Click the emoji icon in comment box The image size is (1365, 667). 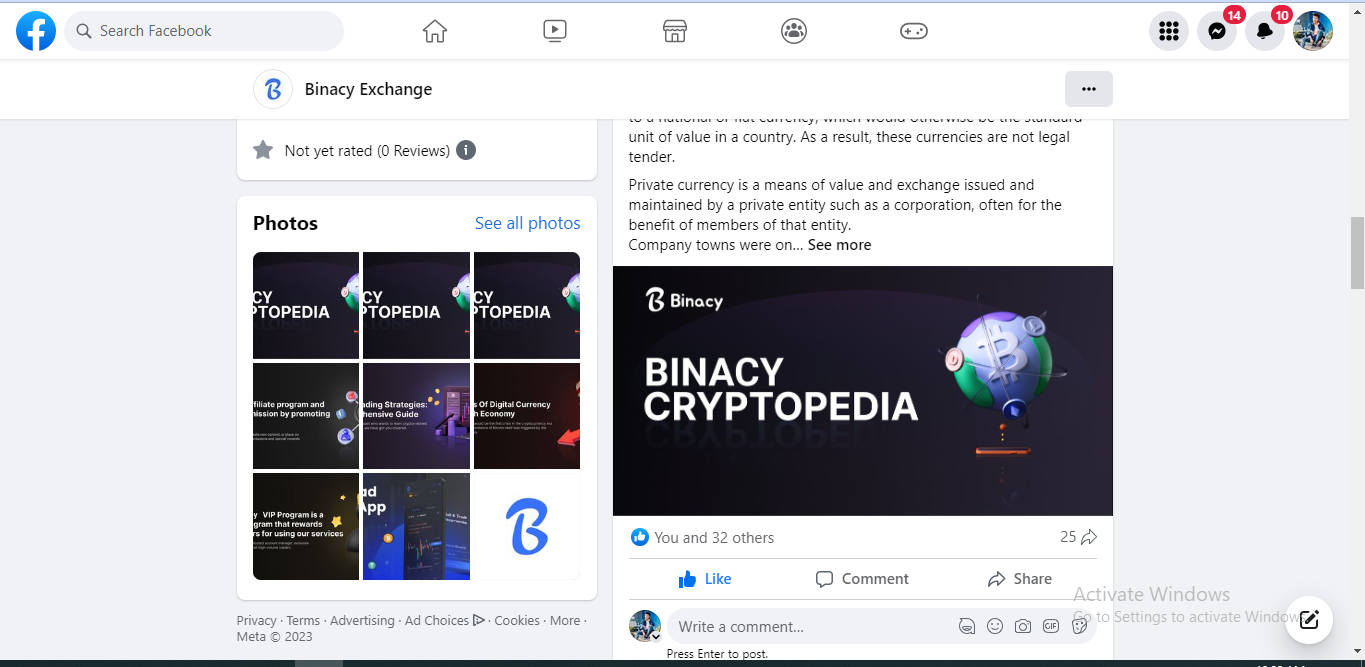995,627
